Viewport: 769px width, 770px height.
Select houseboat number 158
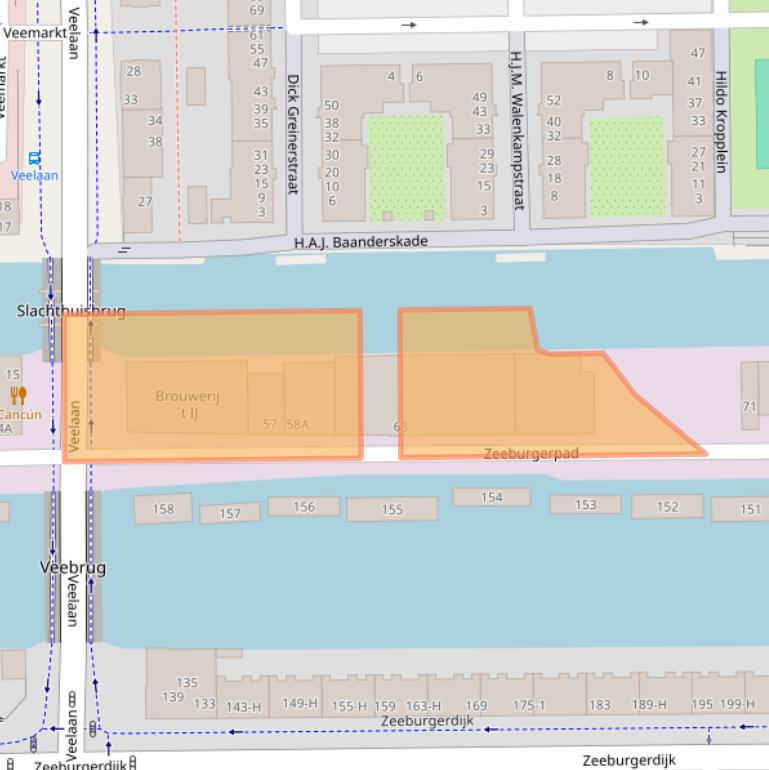pyautogui.click(x=163, y=510)
